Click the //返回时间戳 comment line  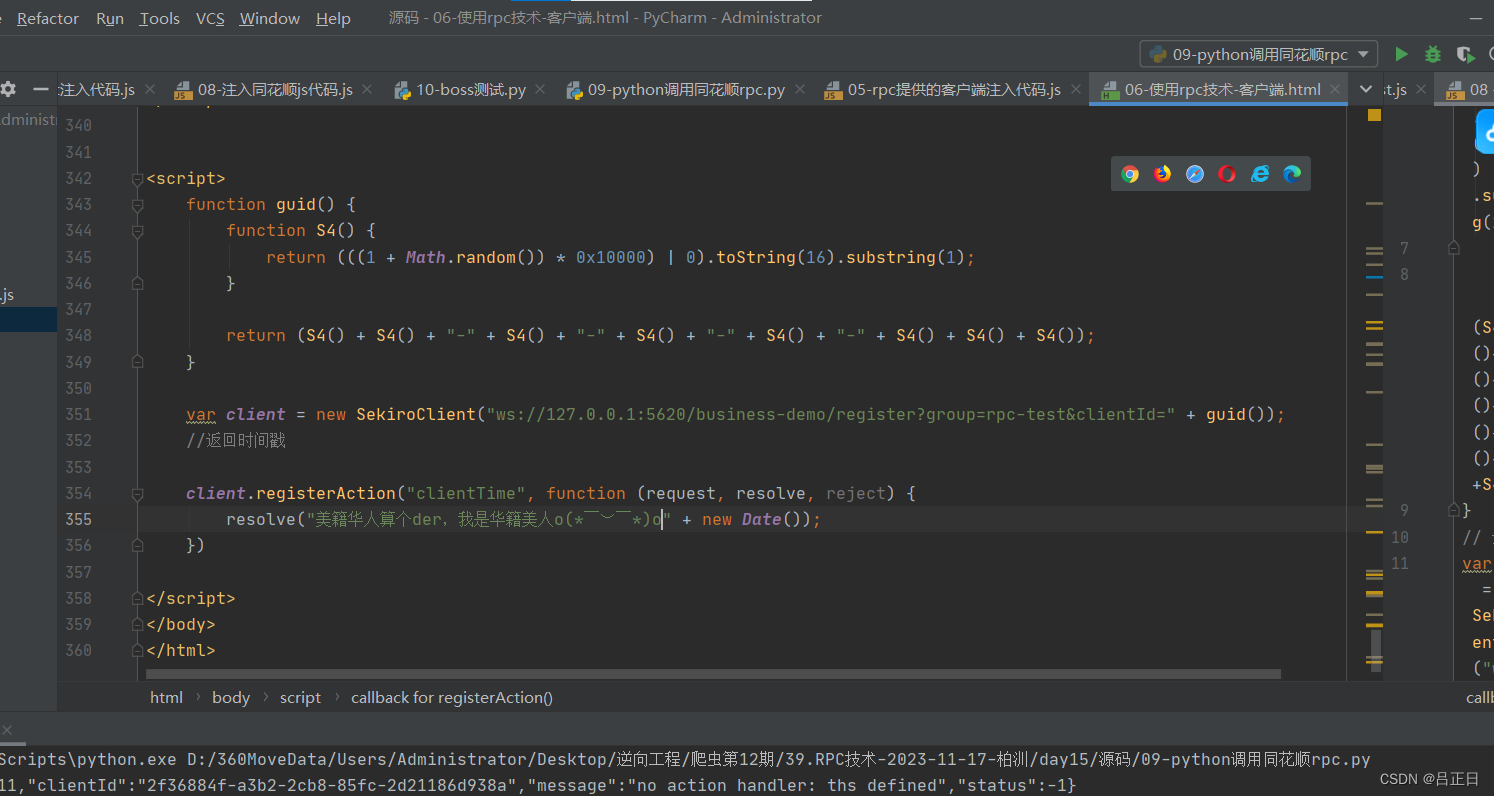pyautogui.click(x=236, y=441)
